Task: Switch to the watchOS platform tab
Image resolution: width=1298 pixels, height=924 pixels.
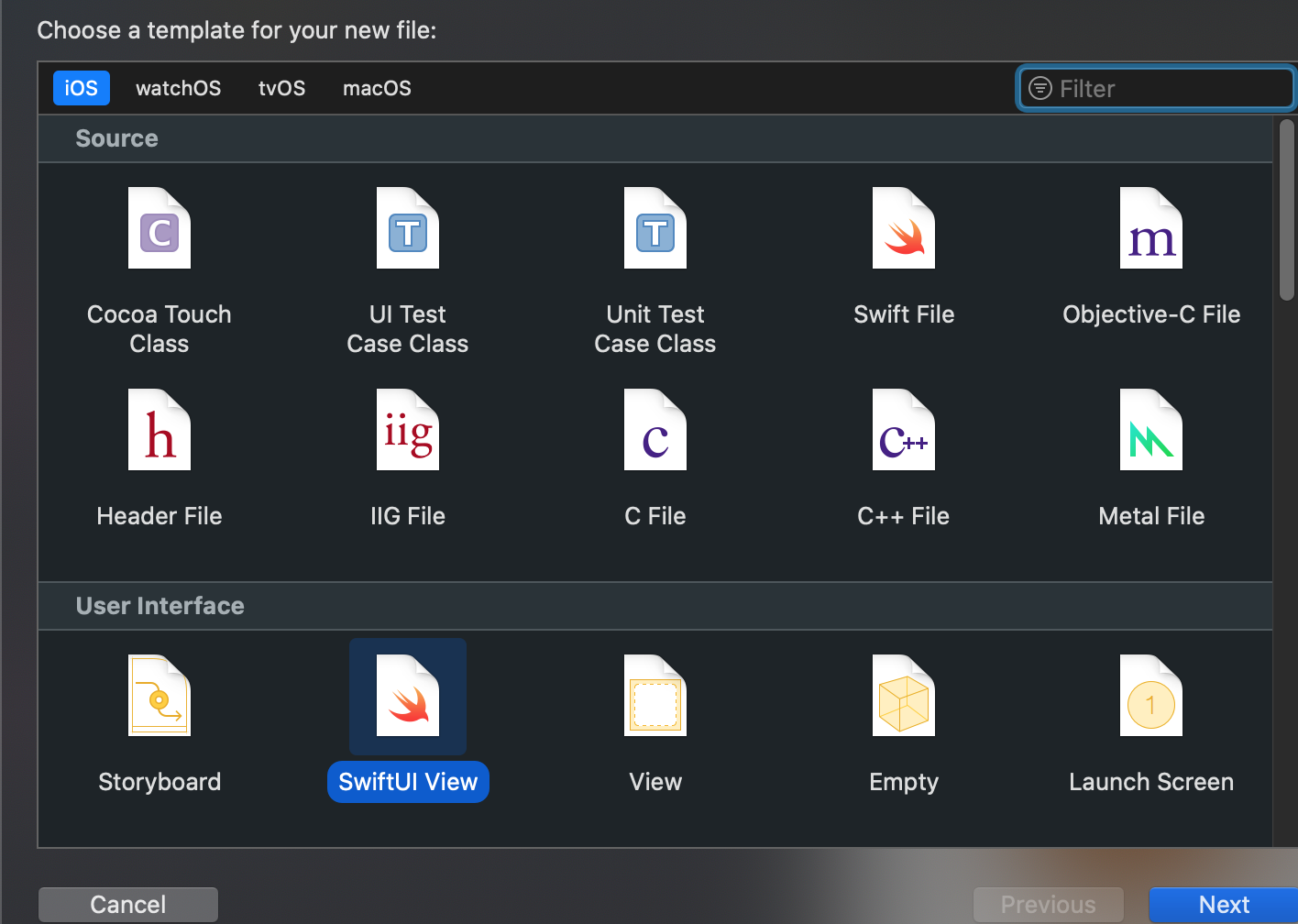Action: click(179, 88)
